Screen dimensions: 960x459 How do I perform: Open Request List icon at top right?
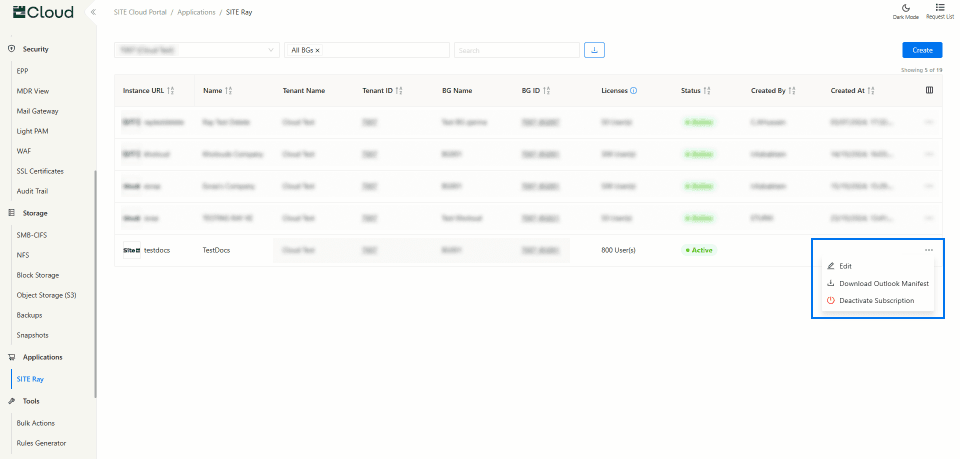(x=939, y=9)
